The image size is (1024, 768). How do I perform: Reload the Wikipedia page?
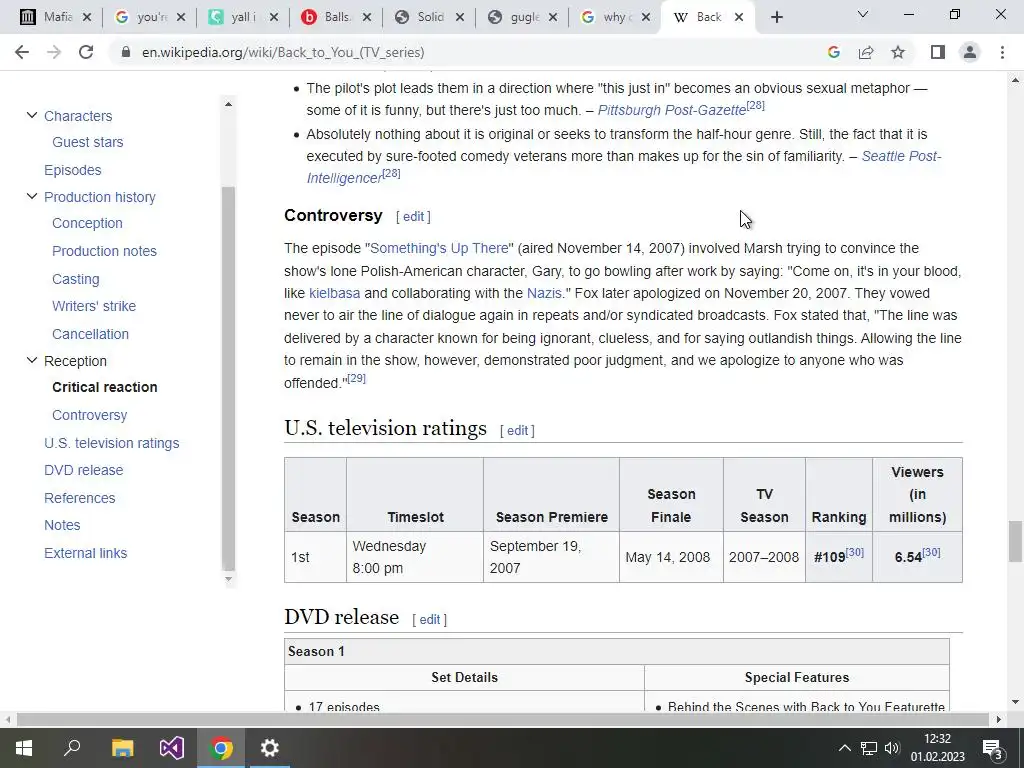click(x=86, y=52)
